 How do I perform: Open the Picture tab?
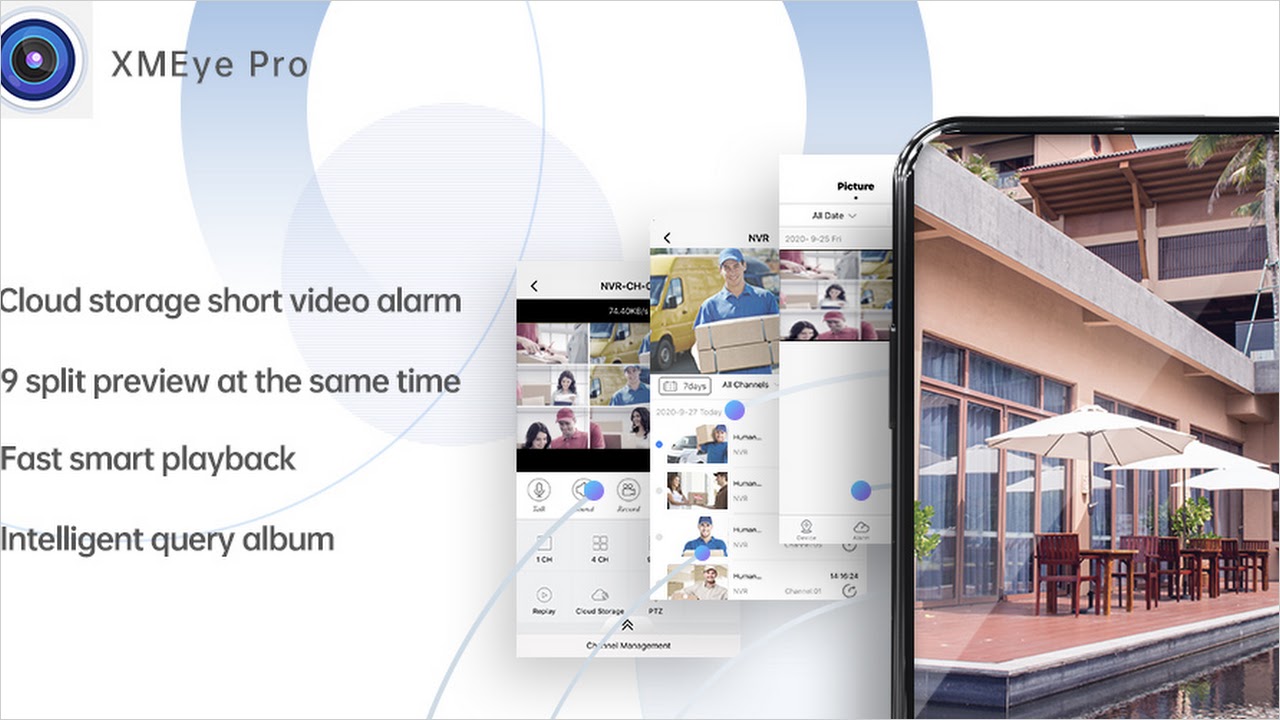855,186
